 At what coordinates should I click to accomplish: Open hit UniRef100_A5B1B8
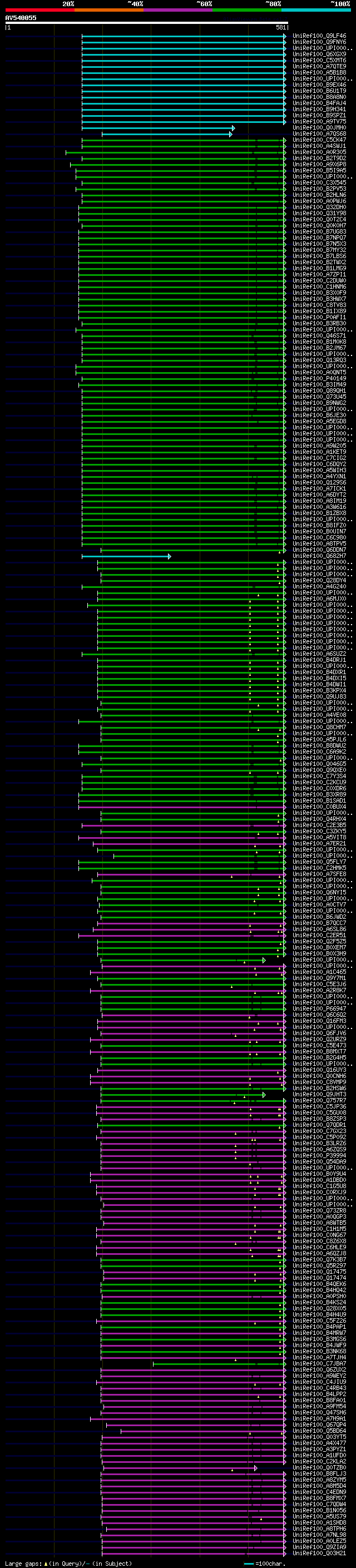[x=319, y=72]
